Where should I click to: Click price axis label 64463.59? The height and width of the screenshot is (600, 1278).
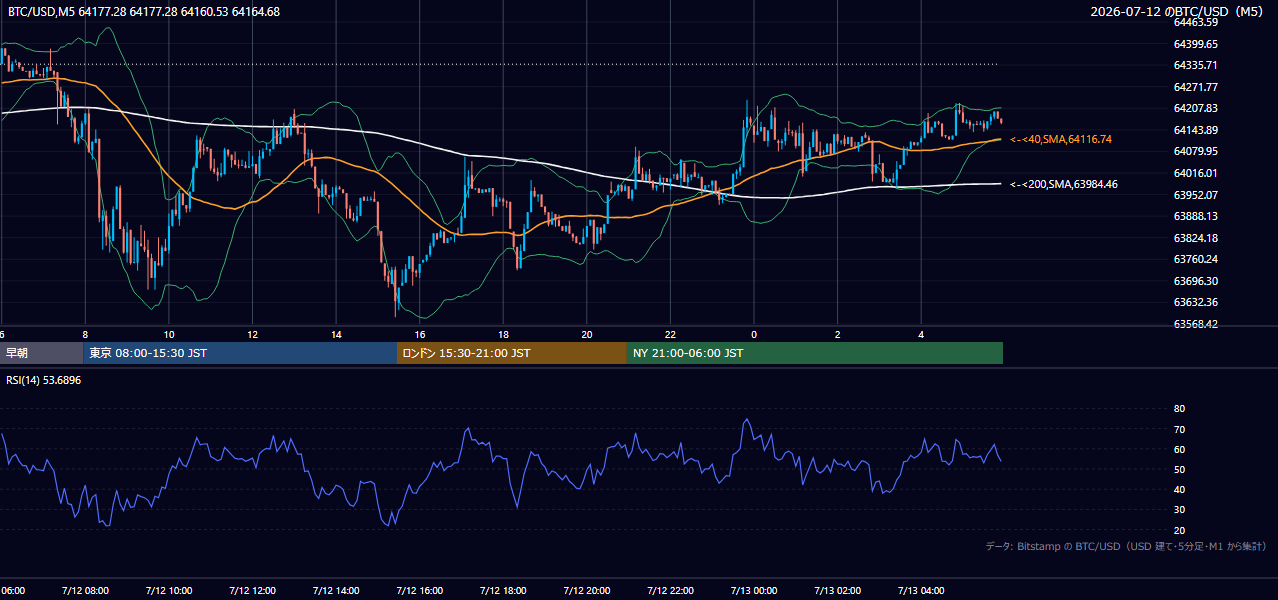pyautogui.click(x=1195, y=22)
